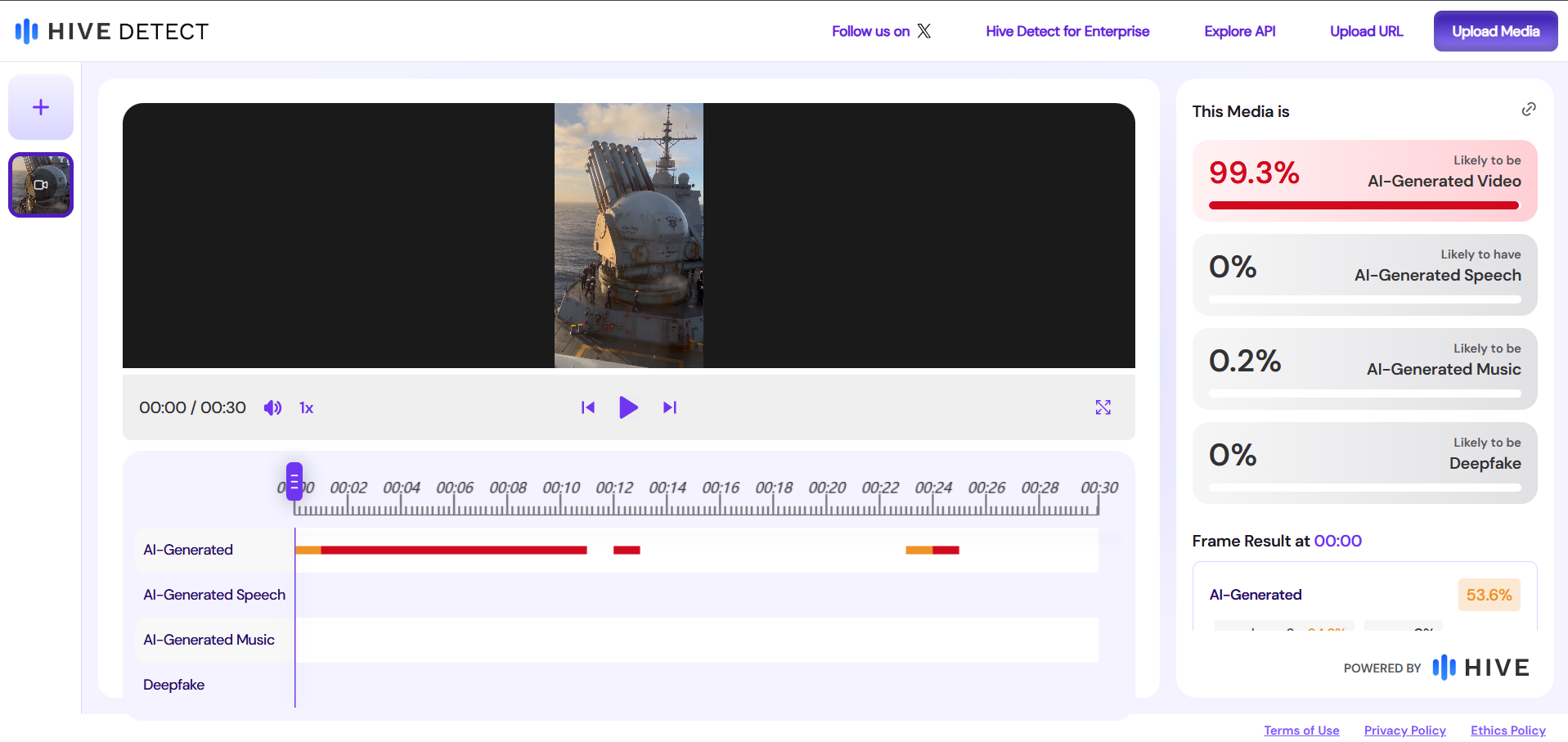Click the Upload URL link
This screenshot has width=1568, height=742.
(x=1366, y=31)
